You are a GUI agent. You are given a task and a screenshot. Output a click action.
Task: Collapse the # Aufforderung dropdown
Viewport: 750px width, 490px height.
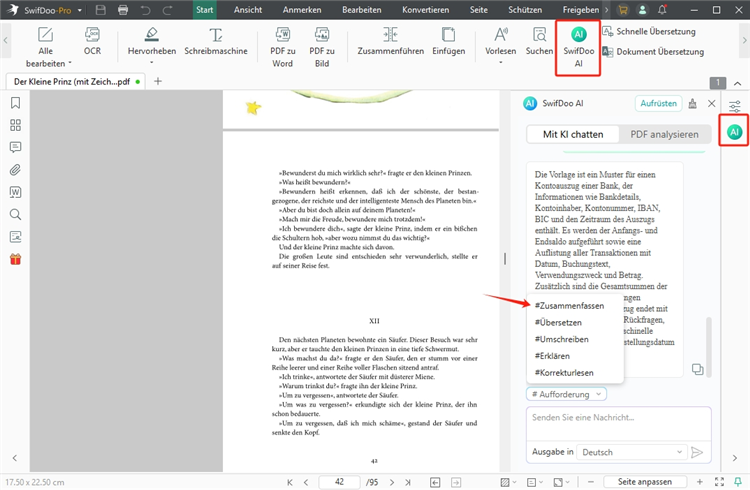click(566, 394)
